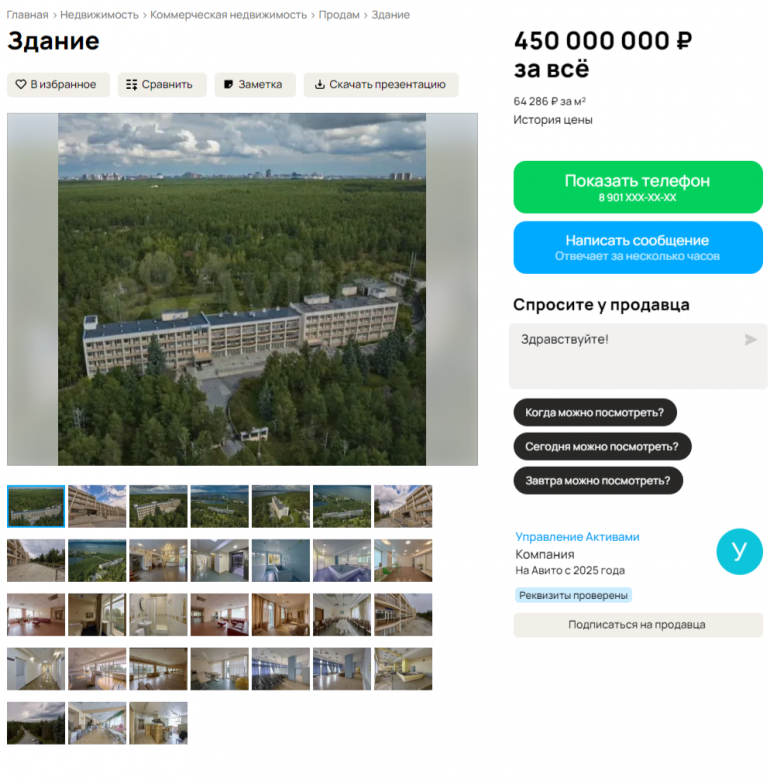
Task: Click the heart icon in В избранное
Action: [x=20, y=84]
